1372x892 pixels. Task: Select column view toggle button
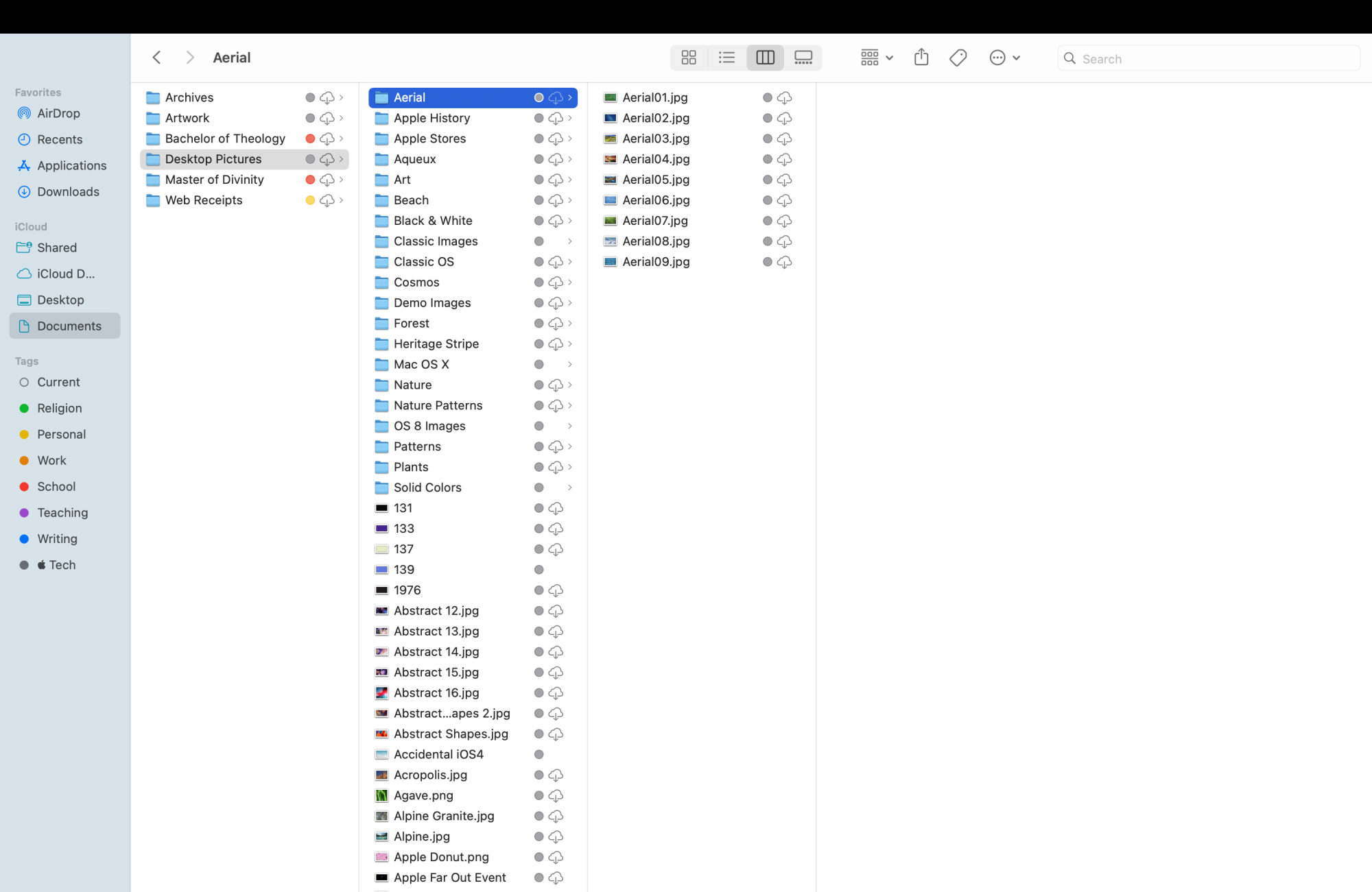(x=765, y=58)
